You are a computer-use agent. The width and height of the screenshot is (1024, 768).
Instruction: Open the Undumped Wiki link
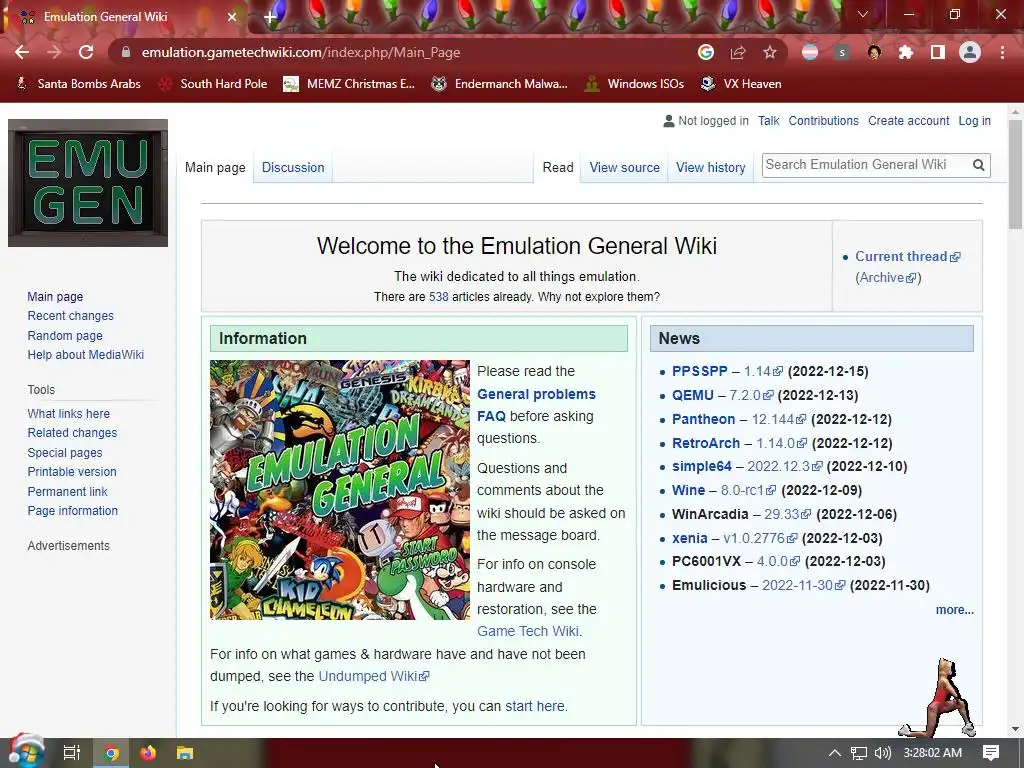click(x=374, y=676)
